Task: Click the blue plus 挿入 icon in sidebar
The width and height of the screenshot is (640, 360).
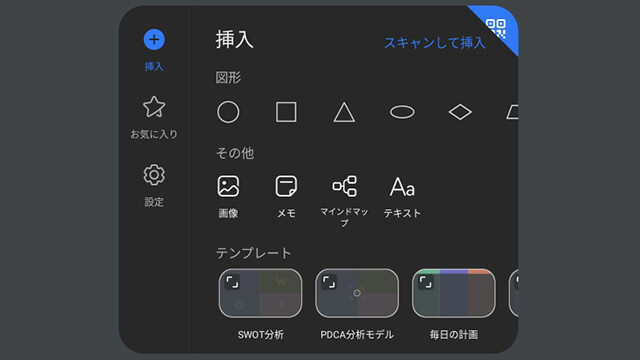Action: (x=154, y=40)
